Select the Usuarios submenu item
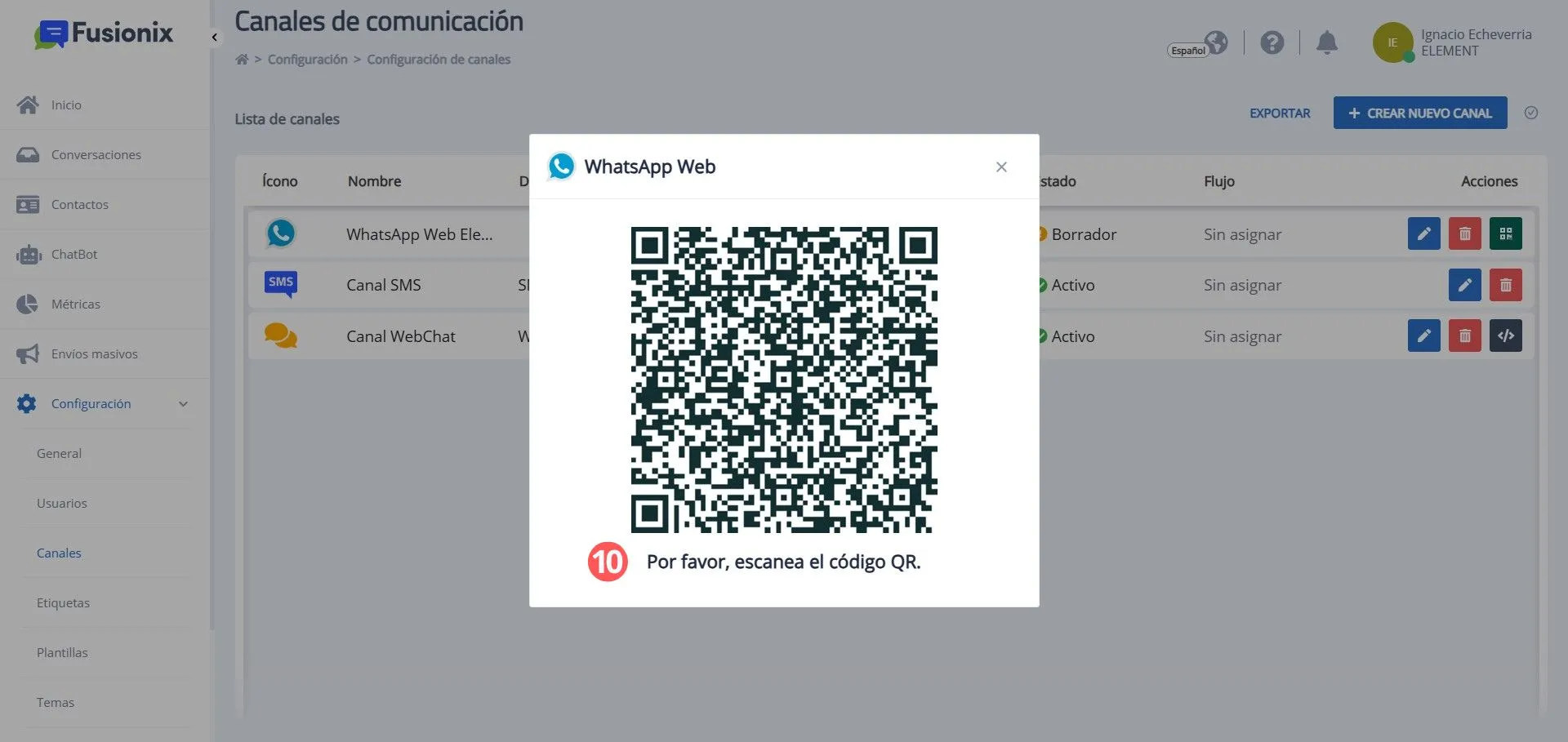This screenshot has height=742, width=1568. pos(62,503)
